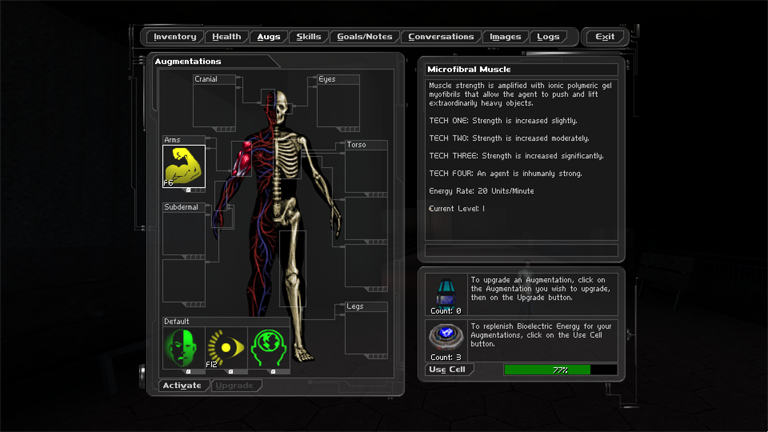
Task: Click the Bioelectric Cell icon
Action: pos(446,336)
